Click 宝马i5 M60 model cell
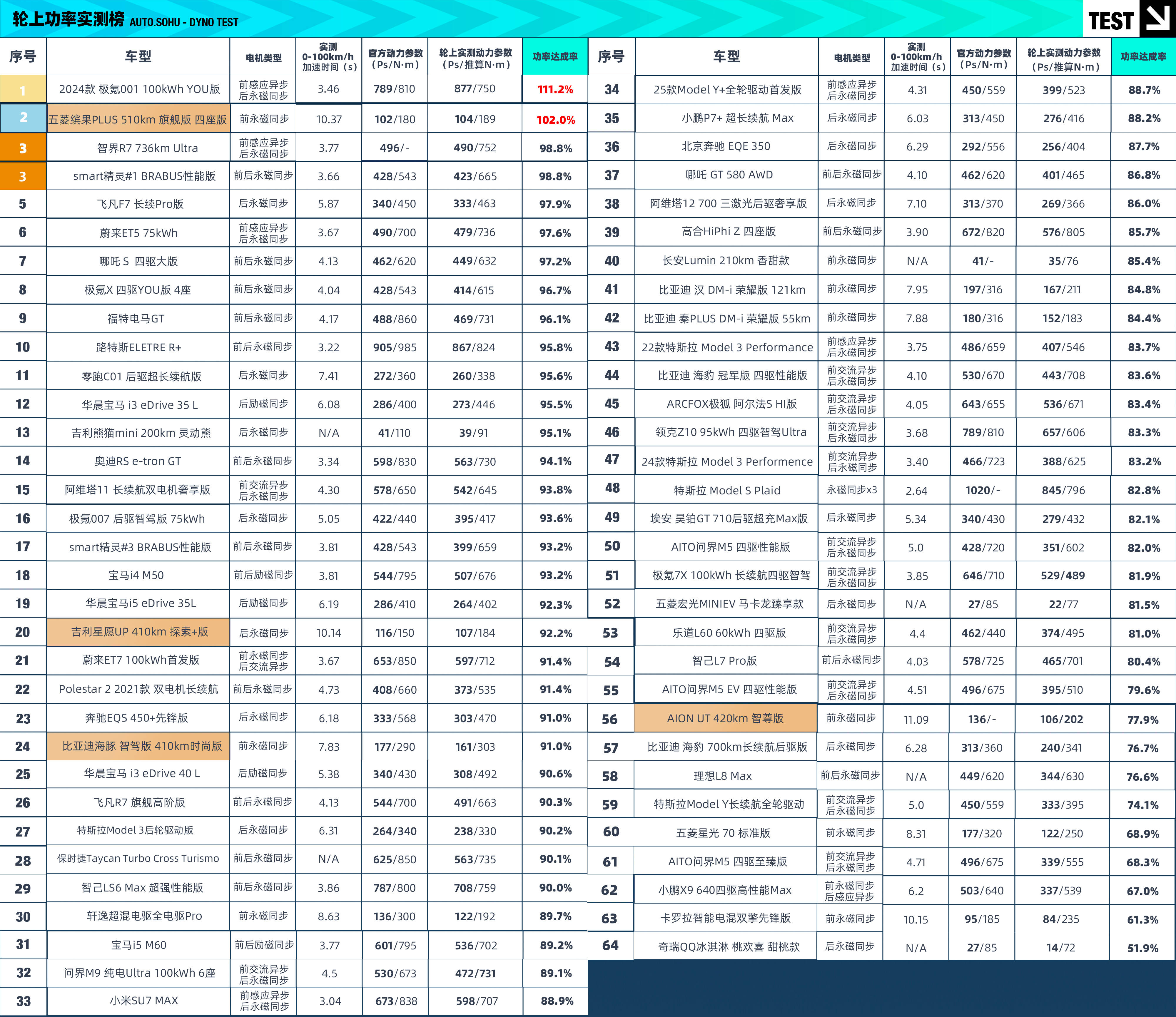 point(138,945)
